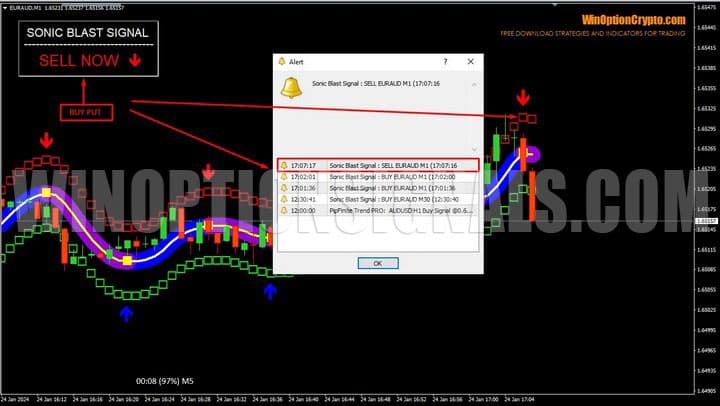Select the 12:30:41 BUY EURAUD M30 alert
This screenshot has height=406, width=720.
click(378, 199)
